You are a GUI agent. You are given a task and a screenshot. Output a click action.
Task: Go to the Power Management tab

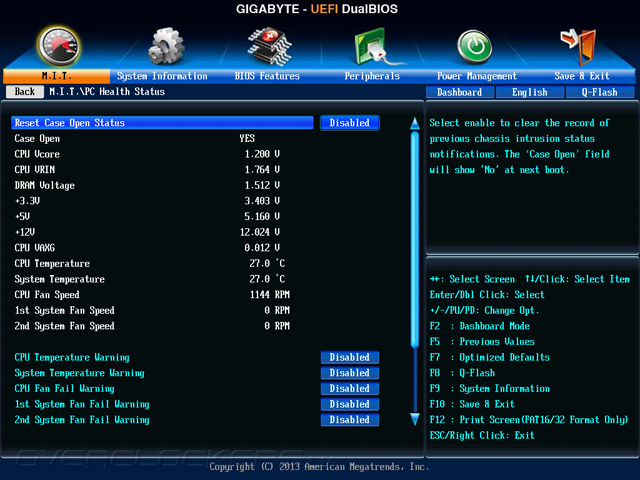[477, 76]
